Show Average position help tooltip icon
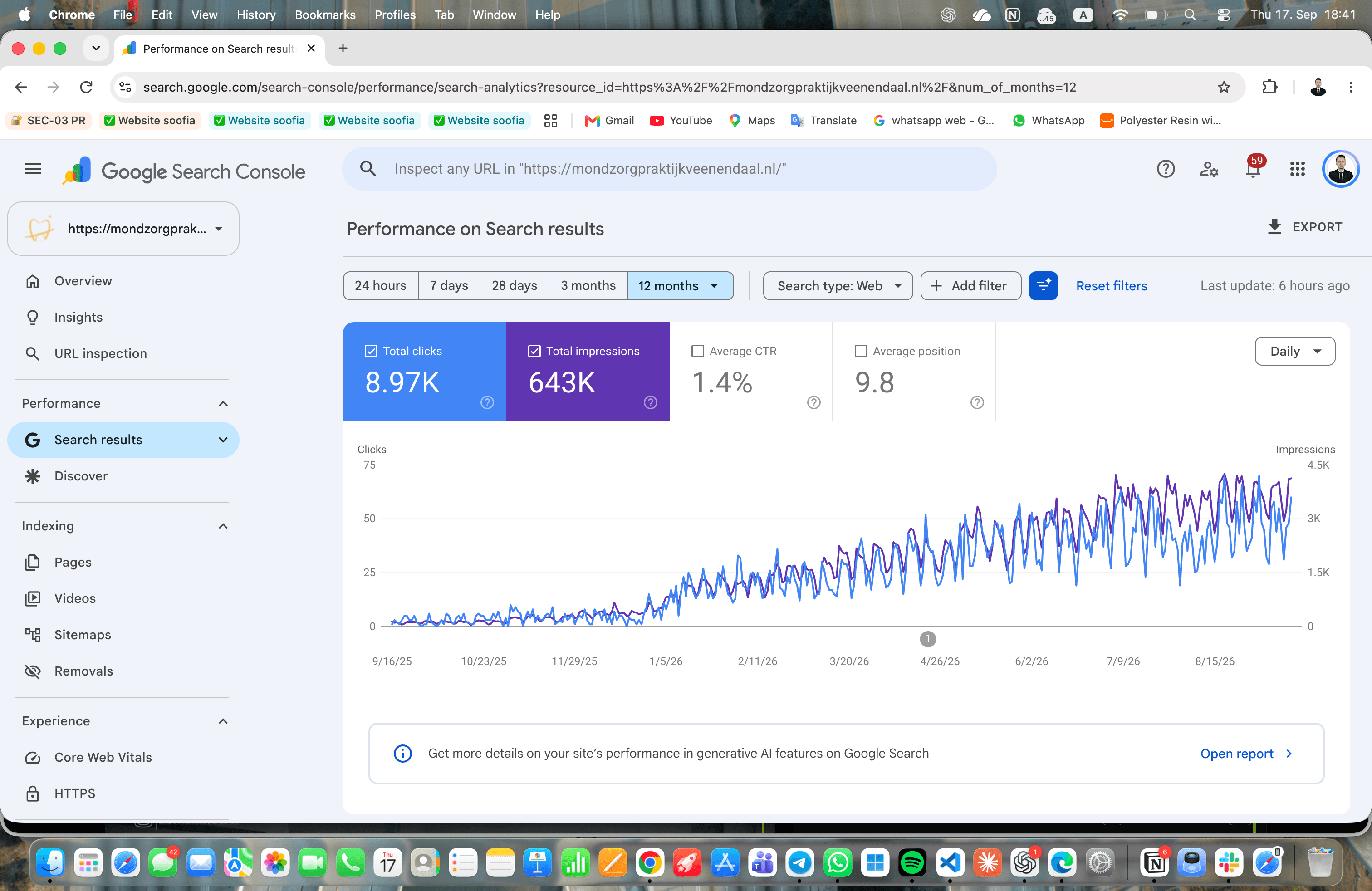Viewport: 1372px width, 891px height. (976, 402)
